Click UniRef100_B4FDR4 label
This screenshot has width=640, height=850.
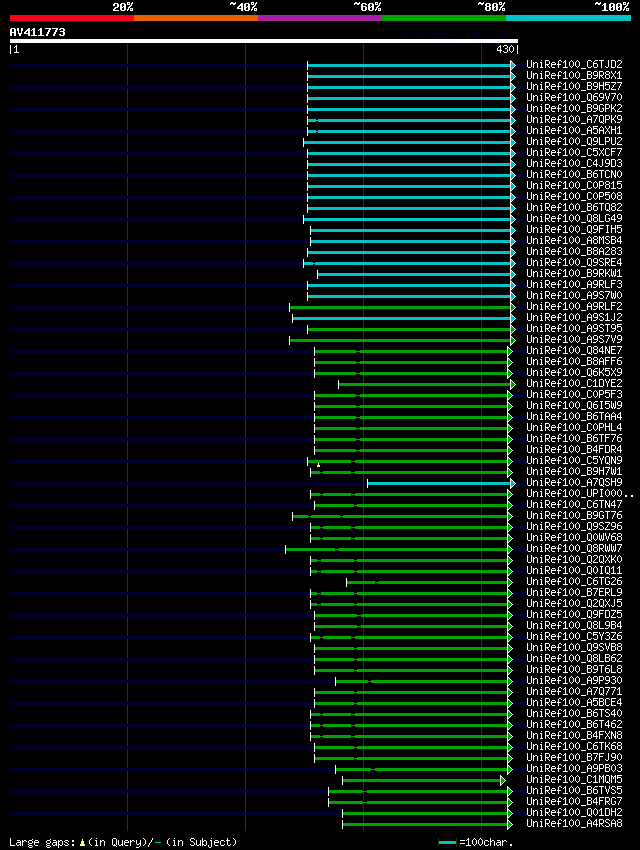coord(574,449)
